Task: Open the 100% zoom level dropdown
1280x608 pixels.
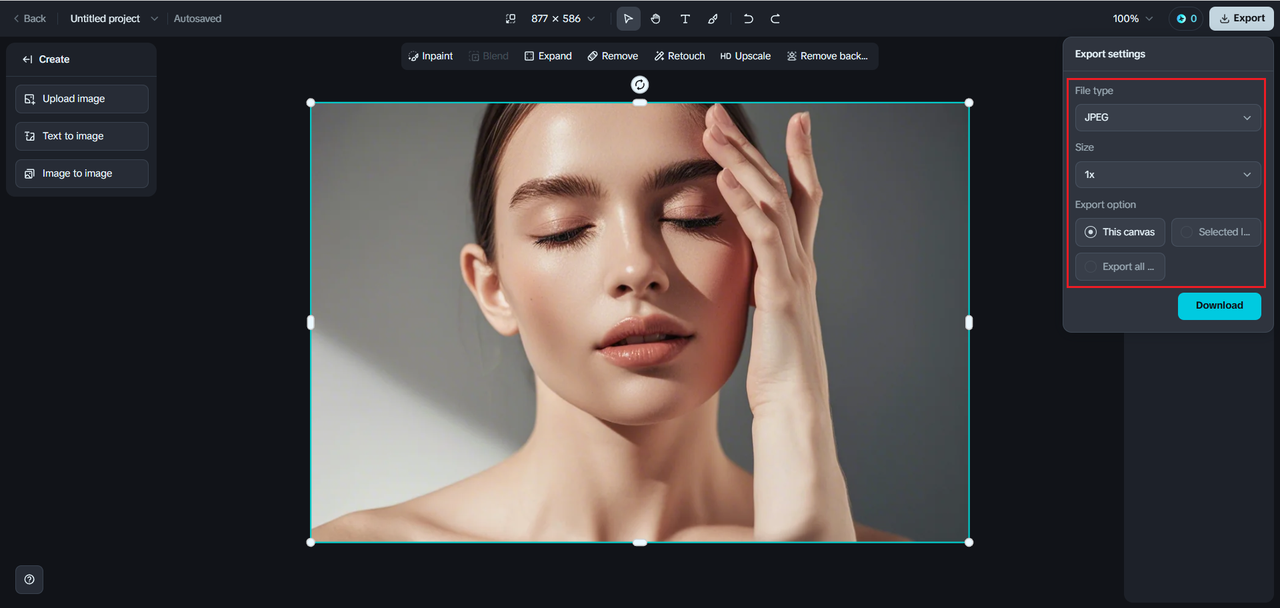Action: tap(1133, 18)
